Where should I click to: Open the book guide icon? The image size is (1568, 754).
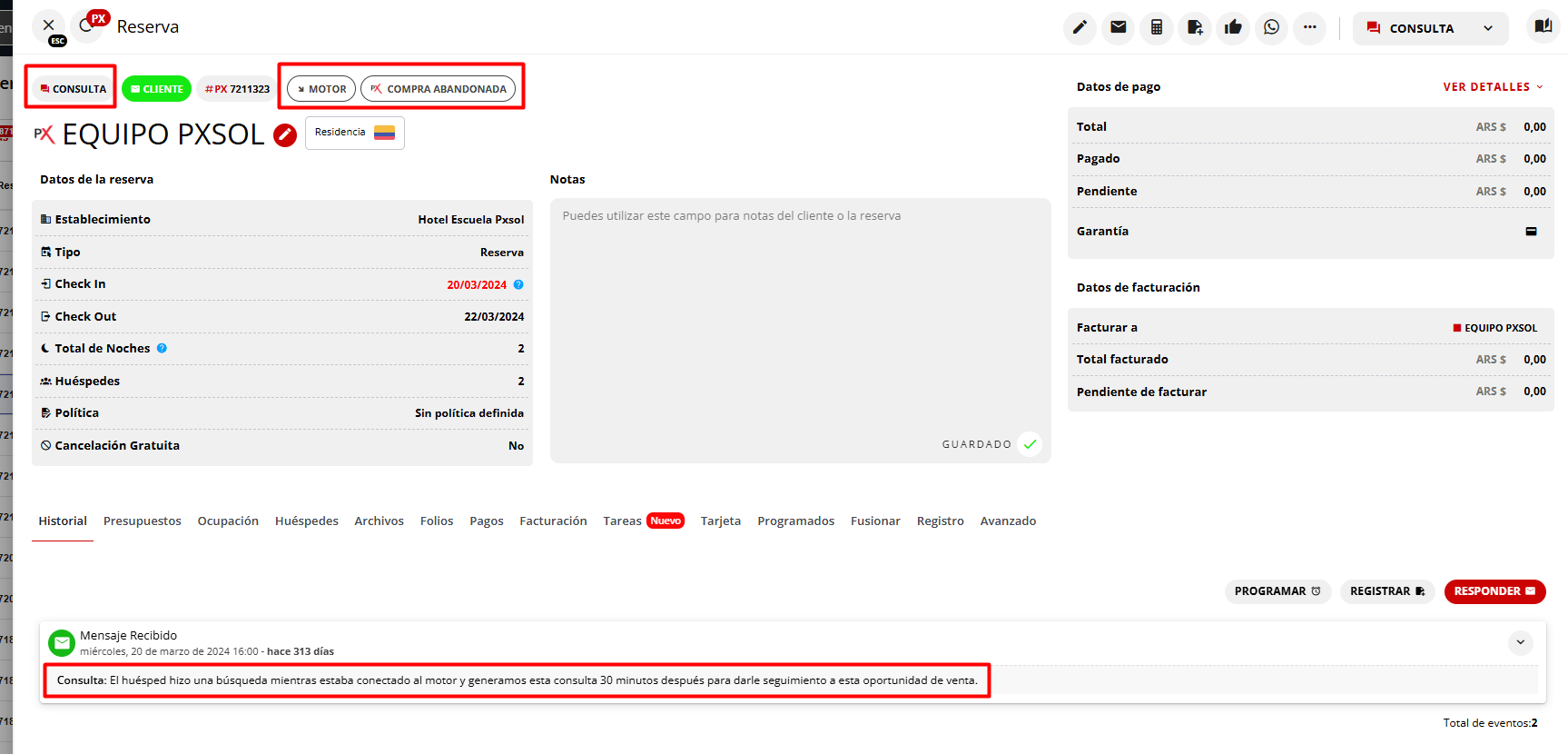coord(1543,26)
